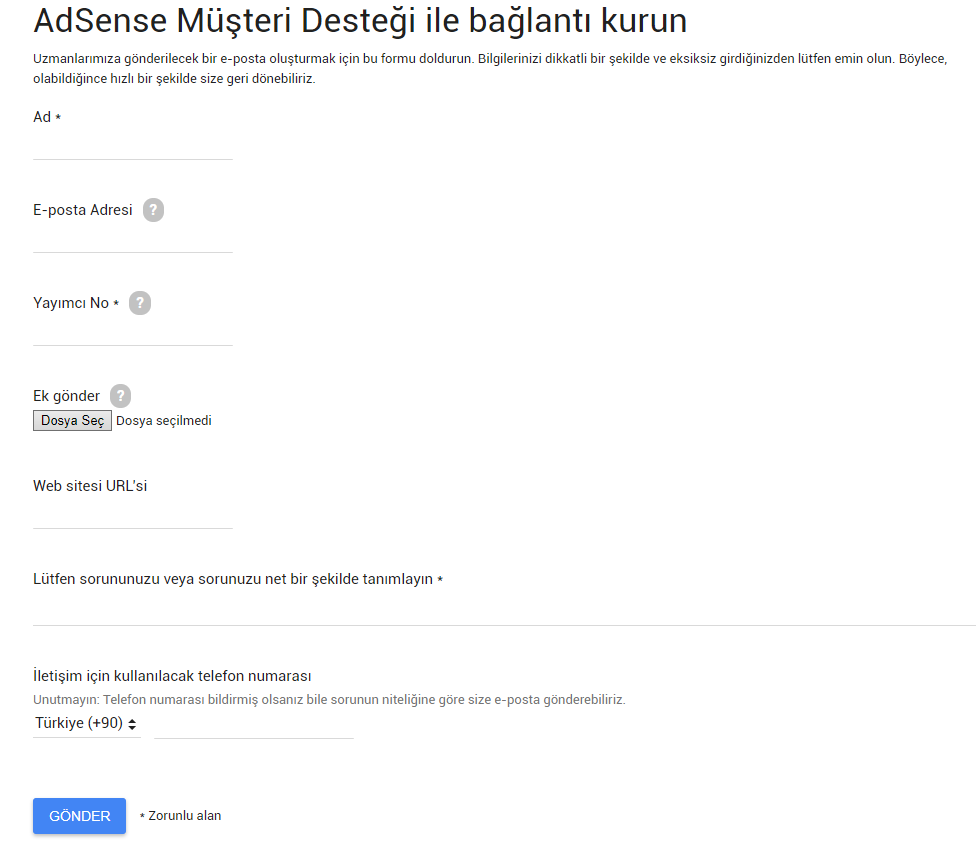The height and width of the screenshot is (848, 976).
Task: Click the "Dosya seçilmedi" file status text
Action: [164, 421]
